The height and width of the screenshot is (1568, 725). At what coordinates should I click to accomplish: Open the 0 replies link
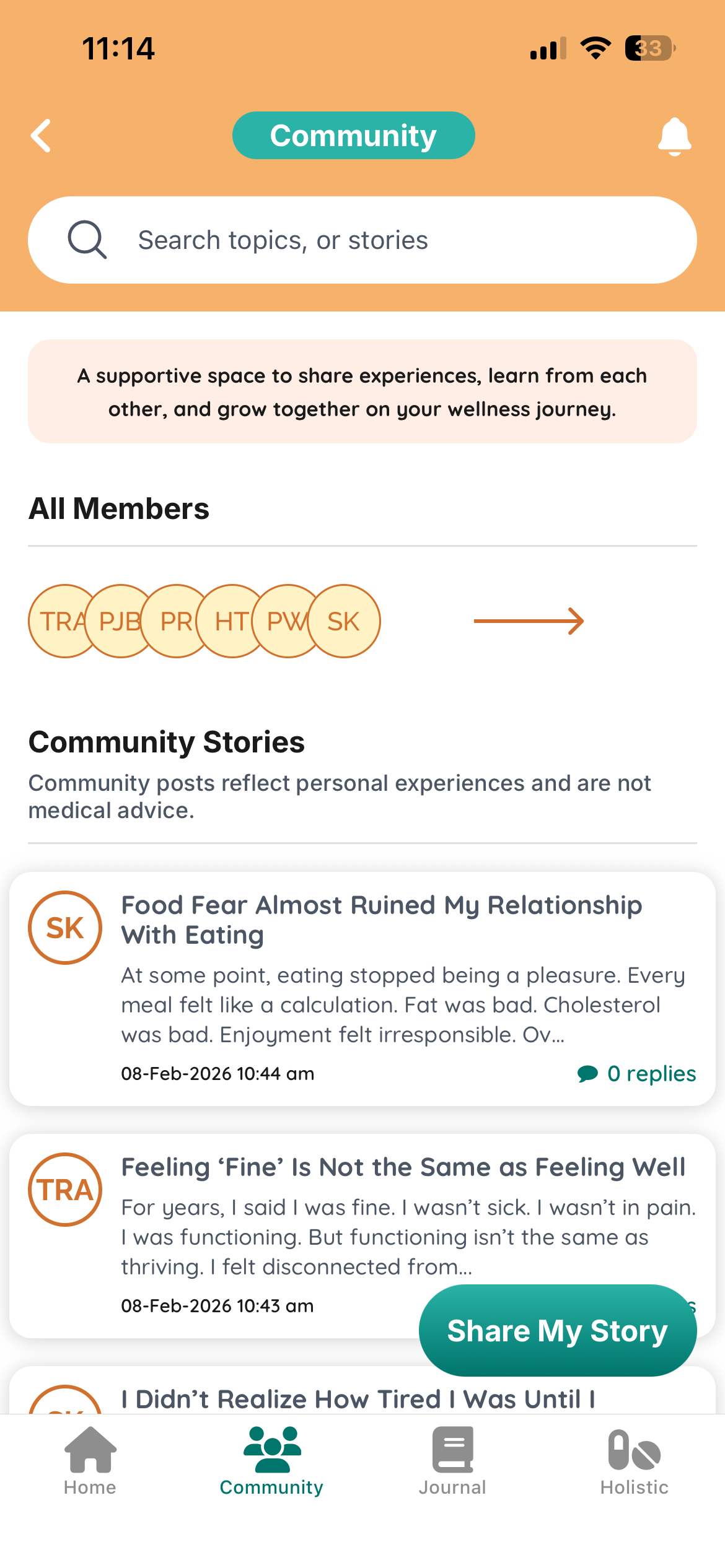pyautogui.click(x=651, y=1073)
